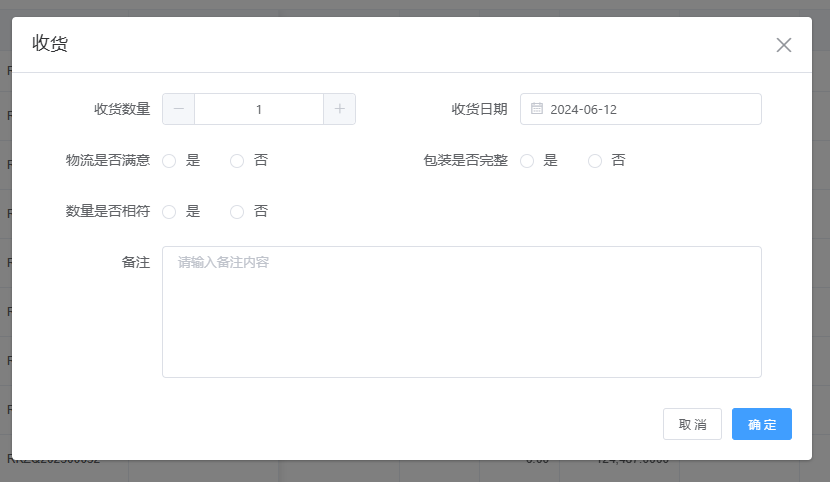The image size is (830, 482).
Task: Click into the 备注 text area
Action: (461, 312)
